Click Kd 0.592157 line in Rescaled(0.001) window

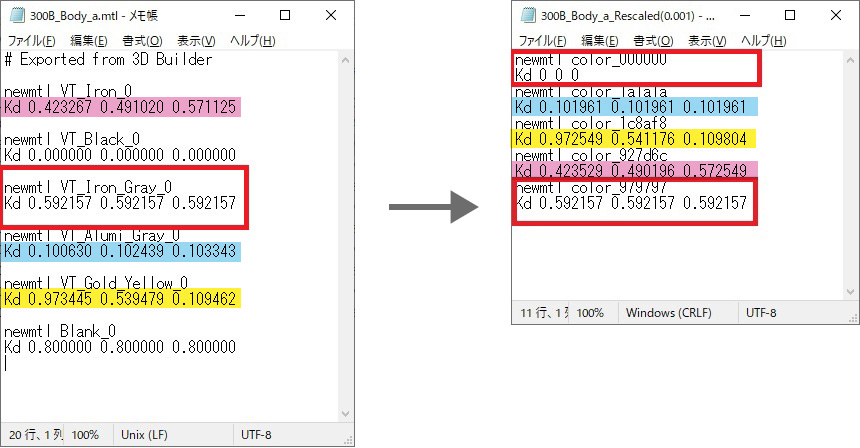pyautogui.click(x=631, y=203)
